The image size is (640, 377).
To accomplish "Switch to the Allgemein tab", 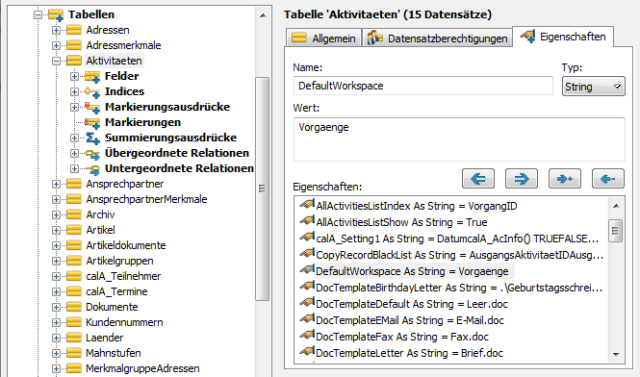I will (324, 38).
